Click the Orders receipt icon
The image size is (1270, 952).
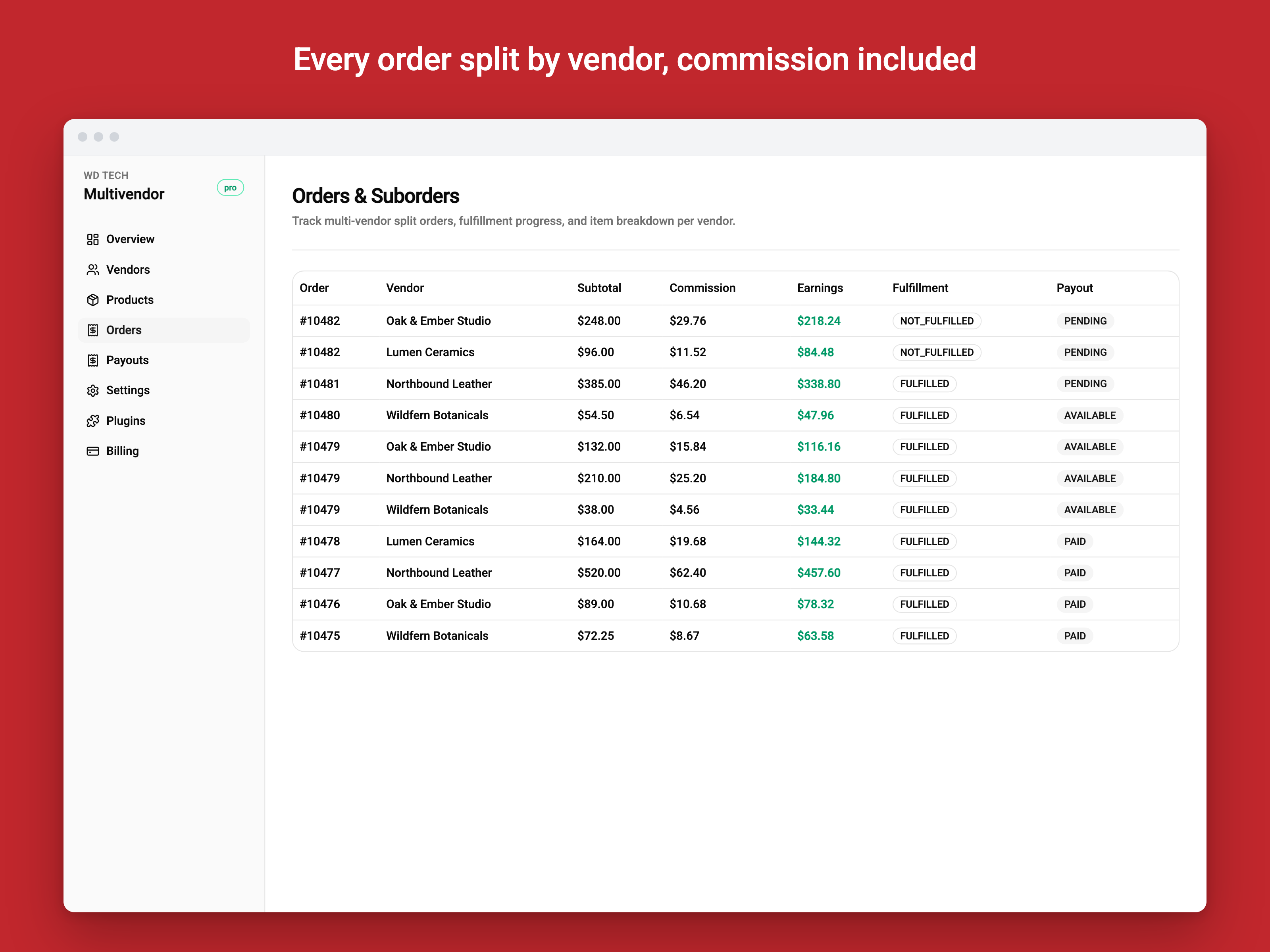click(92, 330)
